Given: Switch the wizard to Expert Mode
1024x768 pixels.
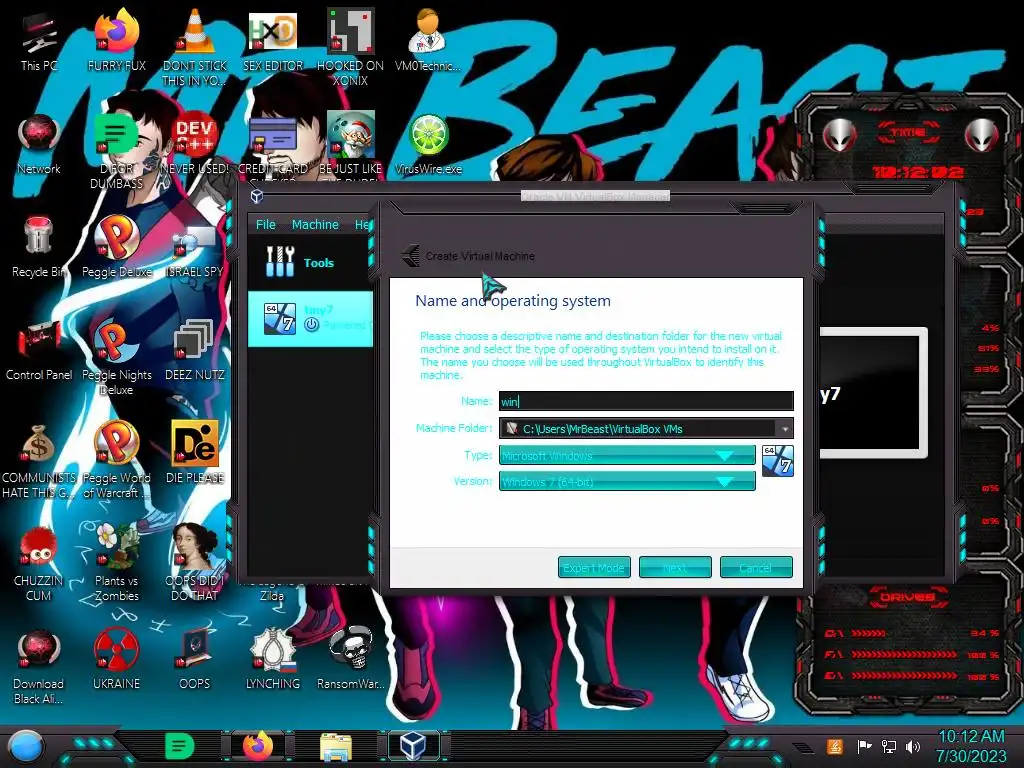Looking at the screenshot, I should point(594,568).
